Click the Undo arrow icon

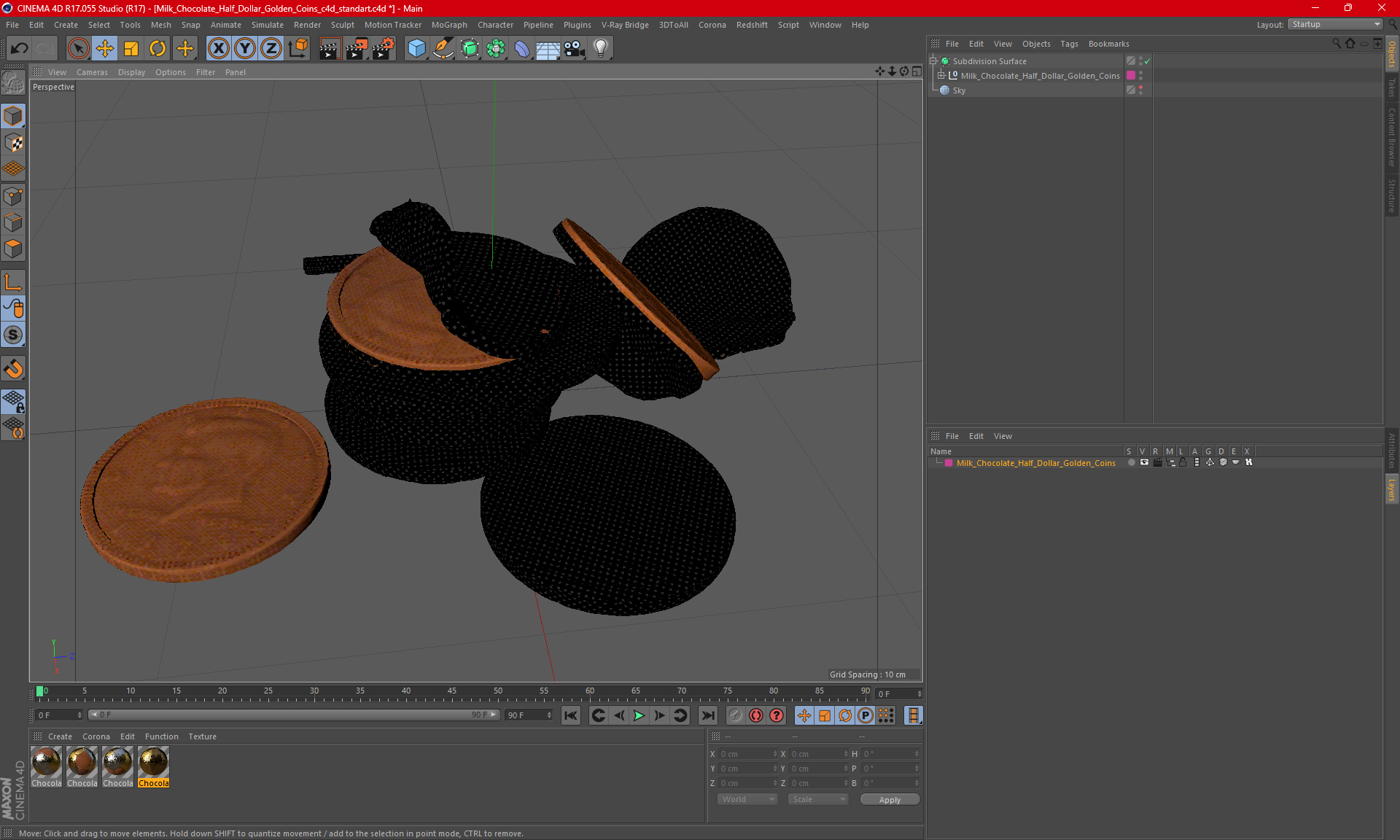pos(19,48)
